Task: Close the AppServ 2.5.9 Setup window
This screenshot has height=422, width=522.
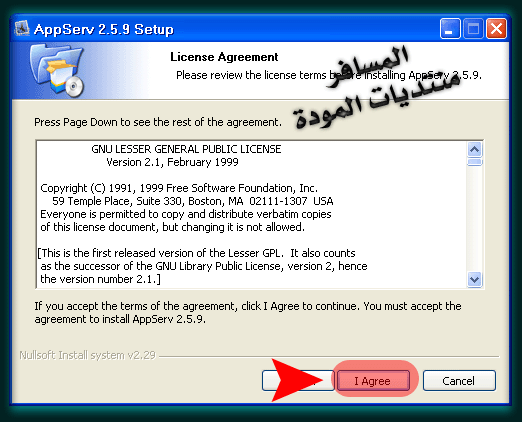Action: (496, 29)
